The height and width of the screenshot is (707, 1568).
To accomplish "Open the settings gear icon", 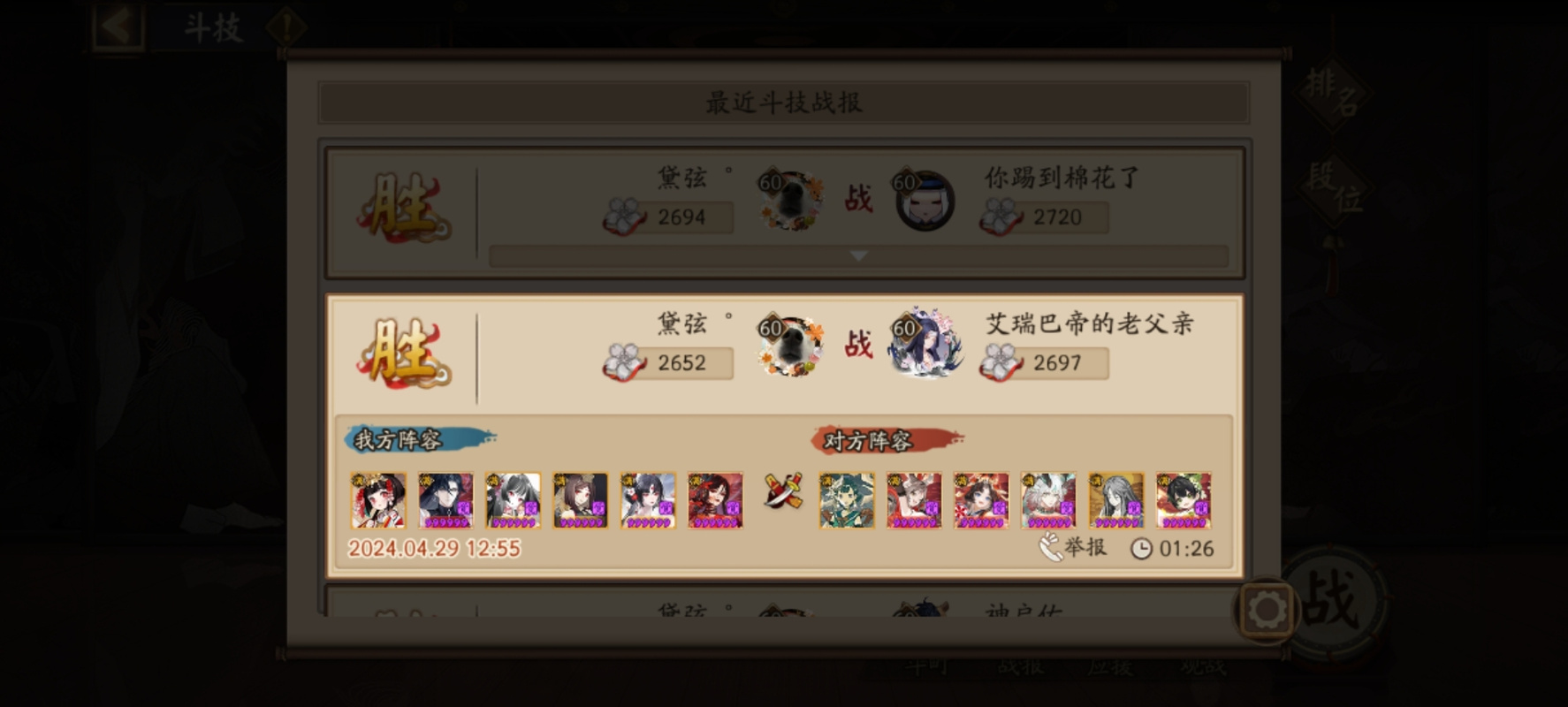I will [1267, 609].
